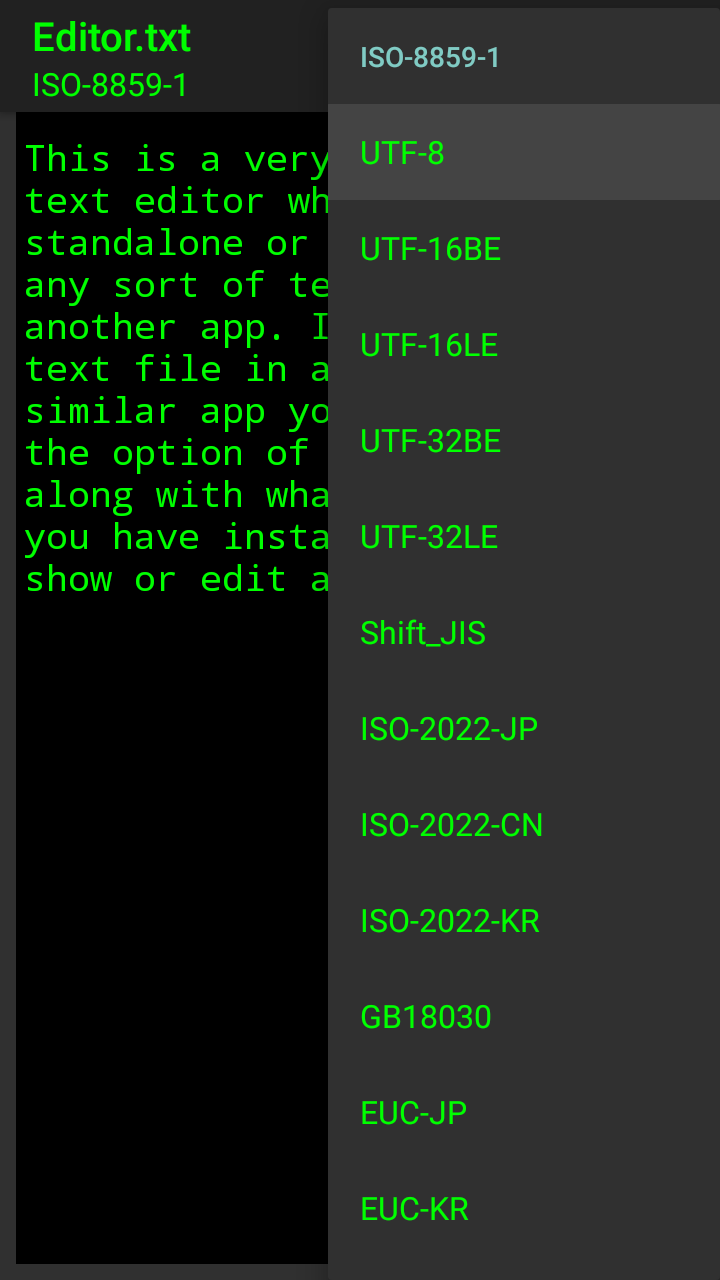The image size is (720, 1280).
Task: Select UTF-32LE encoding option
Action: pos(524,537)
